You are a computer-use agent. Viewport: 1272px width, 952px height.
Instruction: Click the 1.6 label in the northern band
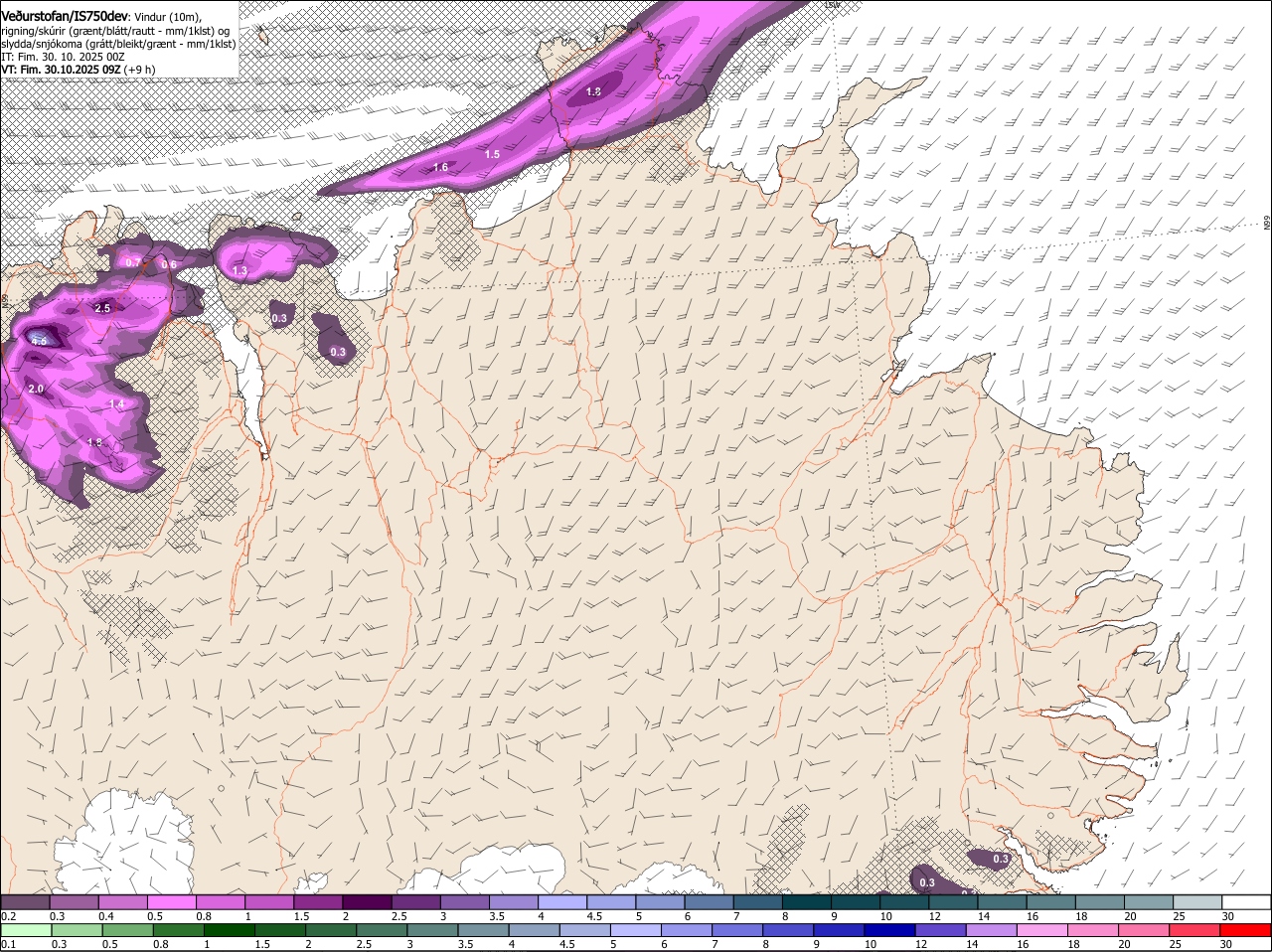click(x=440, y=167)
